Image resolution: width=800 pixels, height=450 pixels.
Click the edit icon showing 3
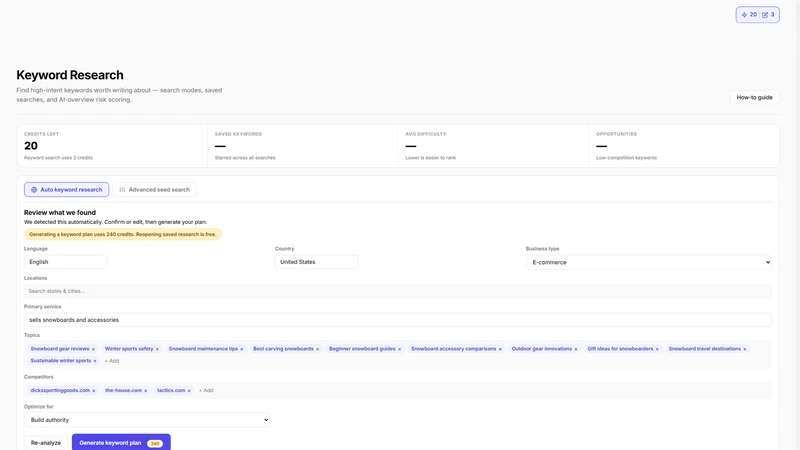tap(765, 15)
